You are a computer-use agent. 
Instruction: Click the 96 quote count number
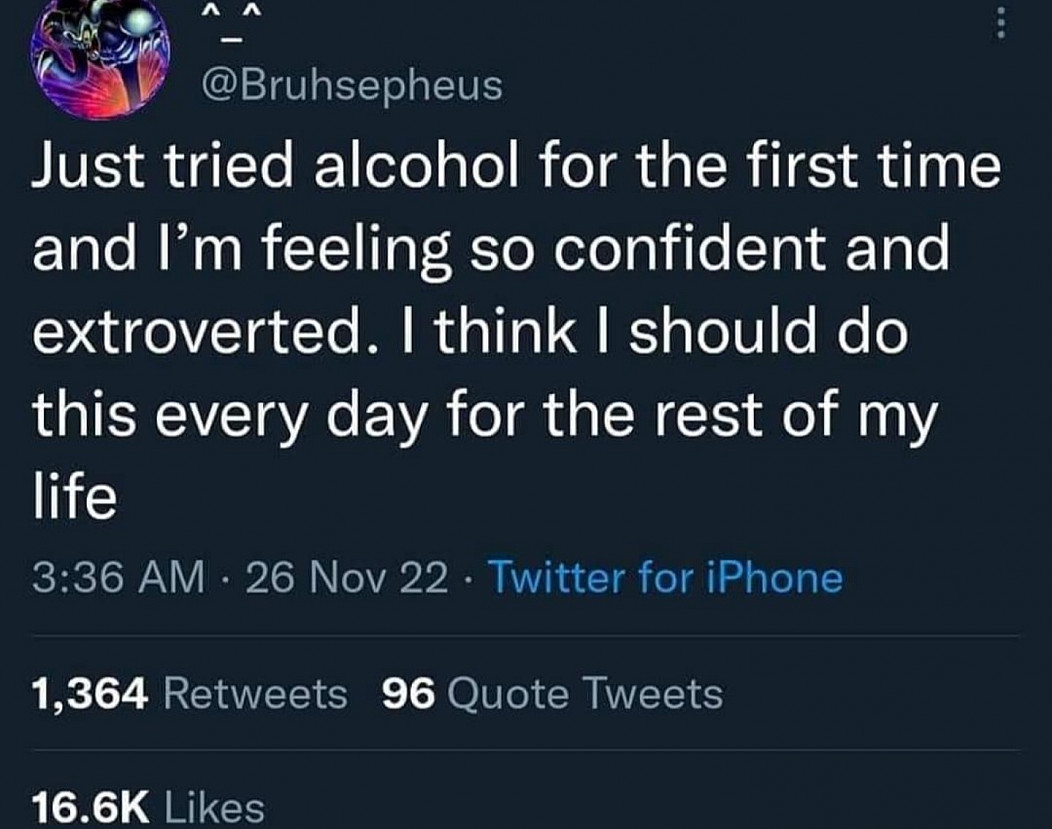coord(409,693)
